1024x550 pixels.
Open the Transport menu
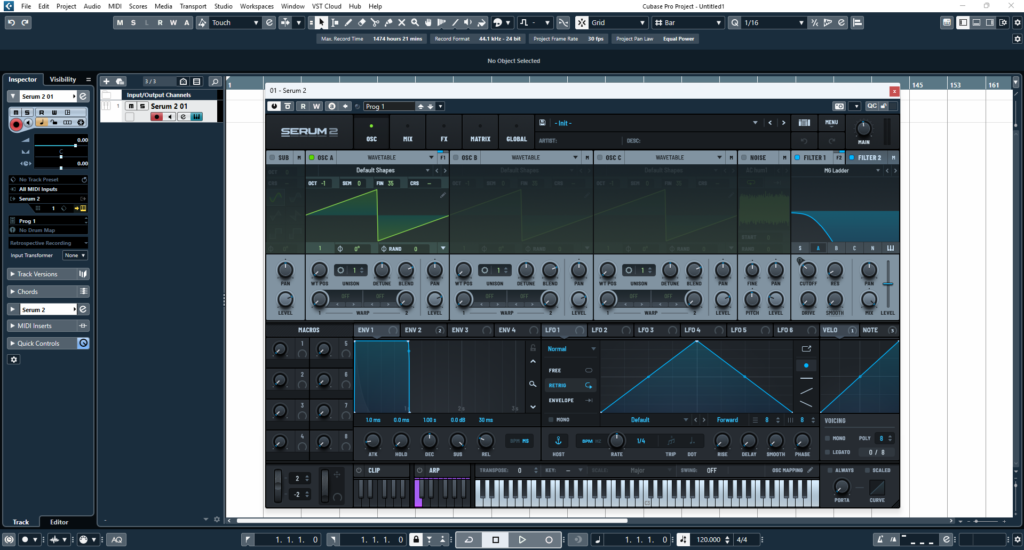tap(193, 6)
